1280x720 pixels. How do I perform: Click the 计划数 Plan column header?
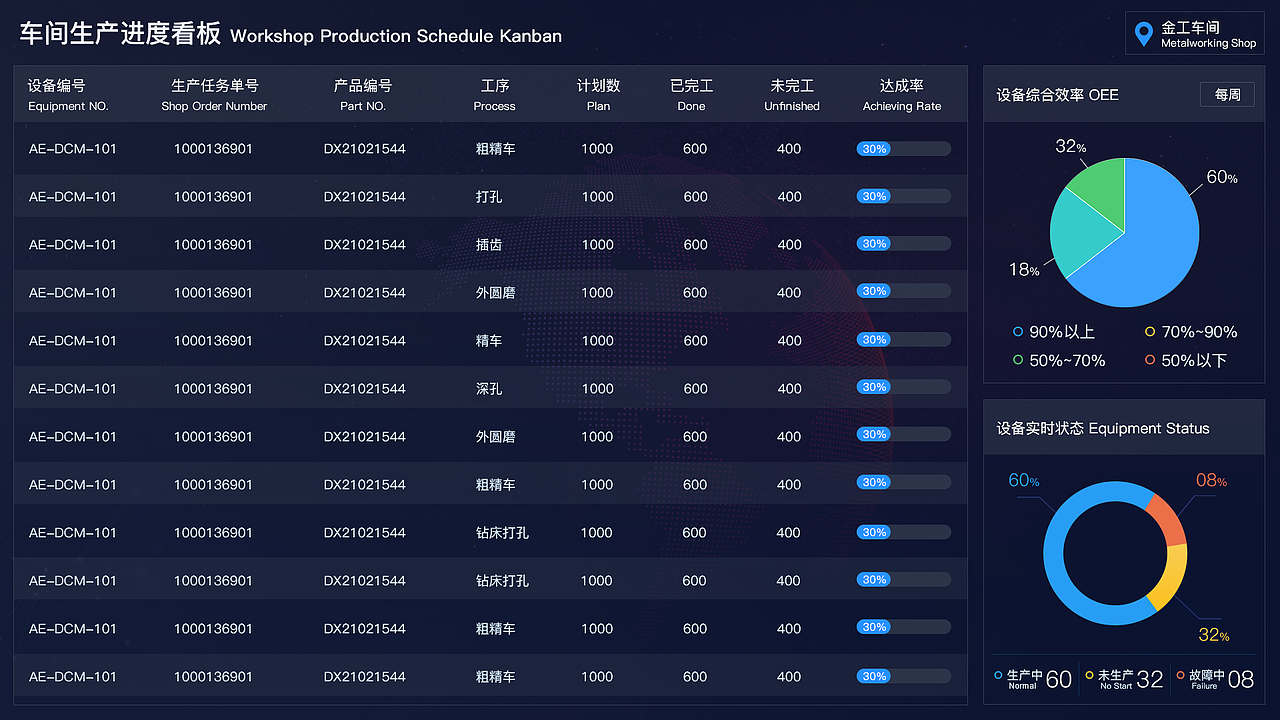click(598, 95)
